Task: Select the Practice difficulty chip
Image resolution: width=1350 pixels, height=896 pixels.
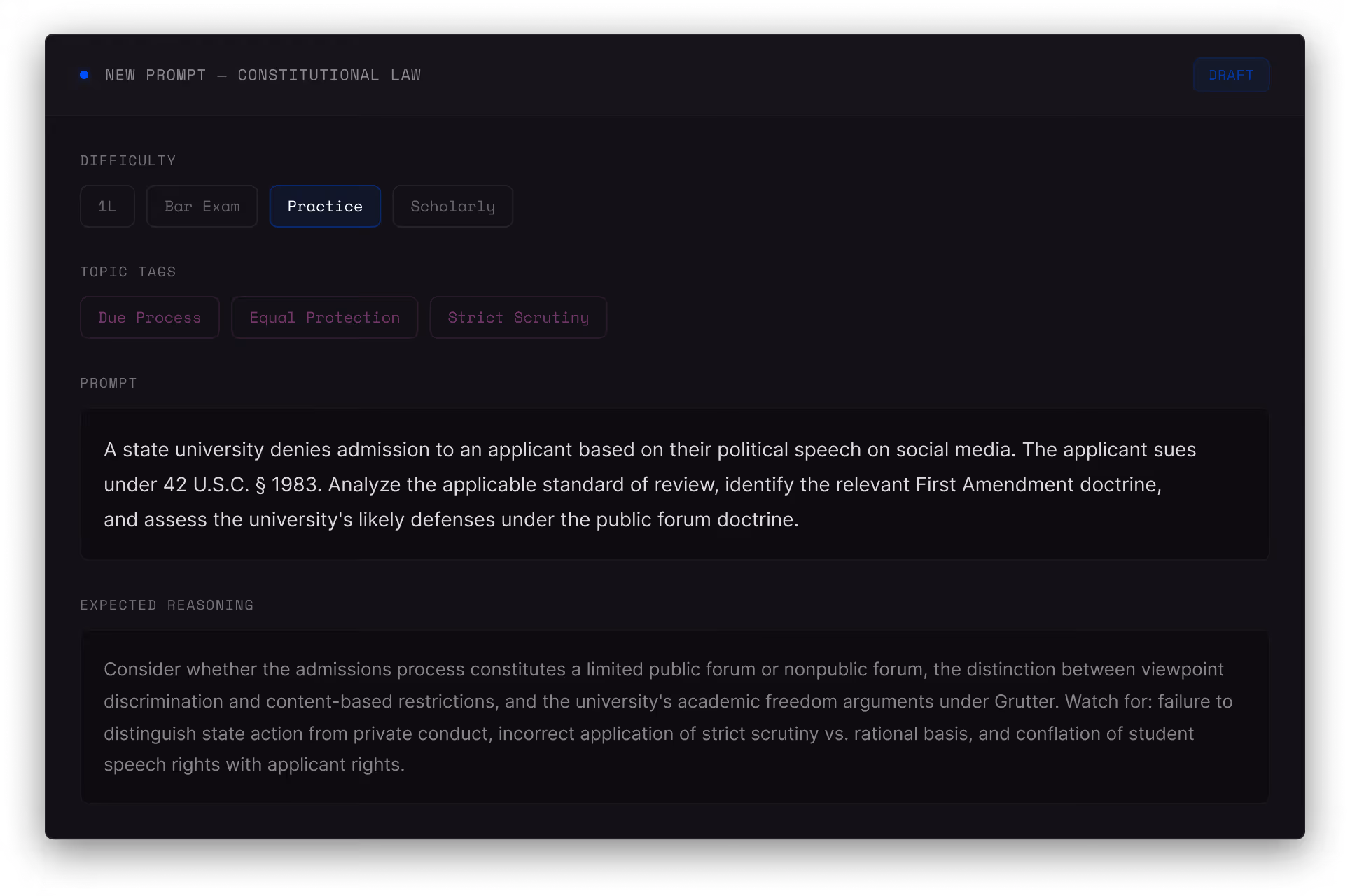Action: (325, 206)
